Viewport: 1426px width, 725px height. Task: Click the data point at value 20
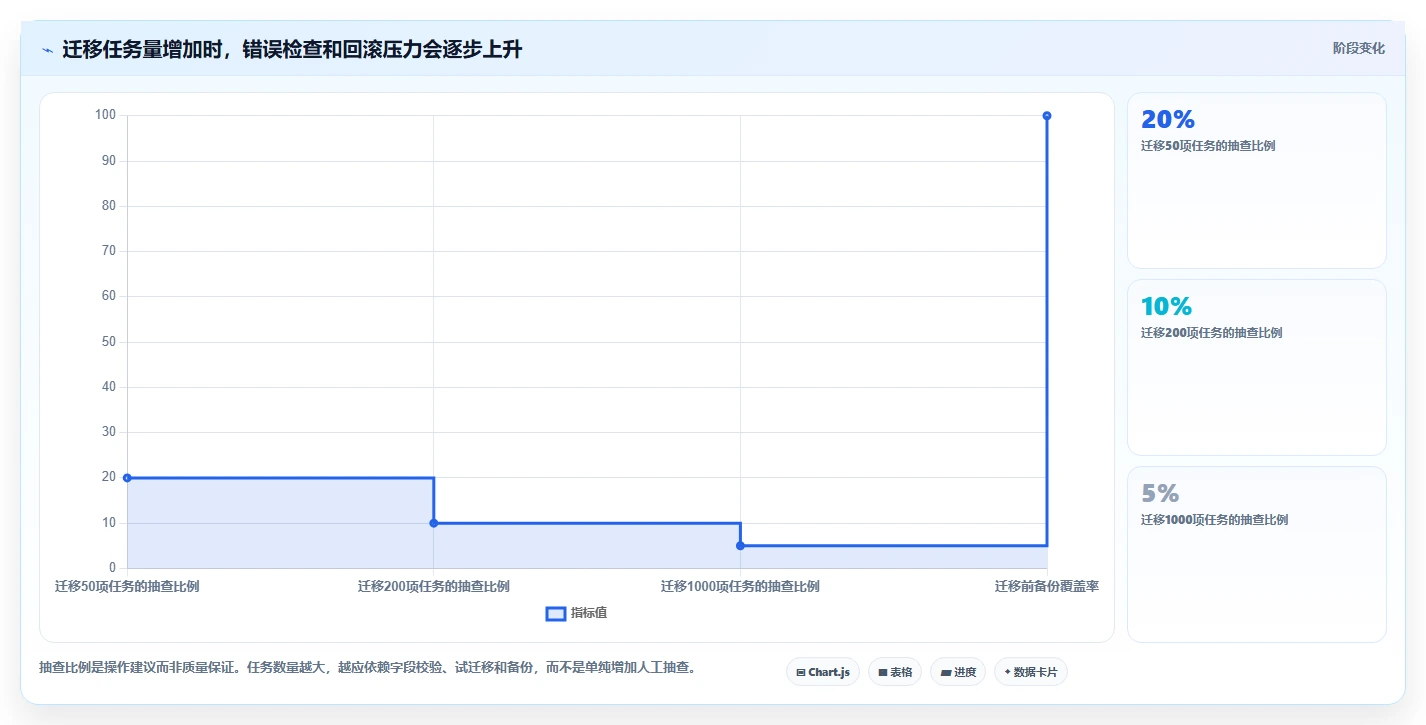point(127,478)
